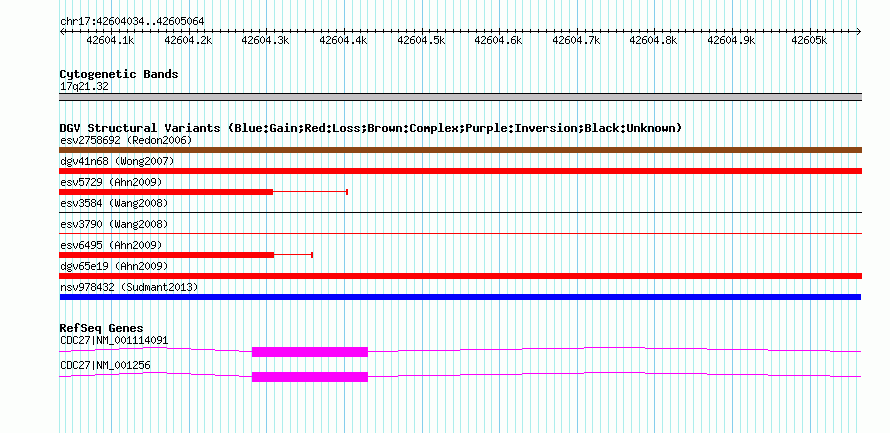Screen dimensions: 890x433
Task: Click the 42605k ruler tick label
Action: coord(809,40)
